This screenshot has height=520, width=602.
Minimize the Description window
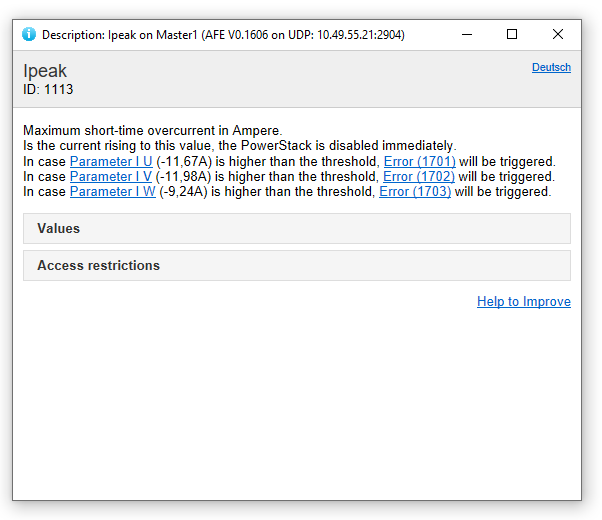point(467,34)
